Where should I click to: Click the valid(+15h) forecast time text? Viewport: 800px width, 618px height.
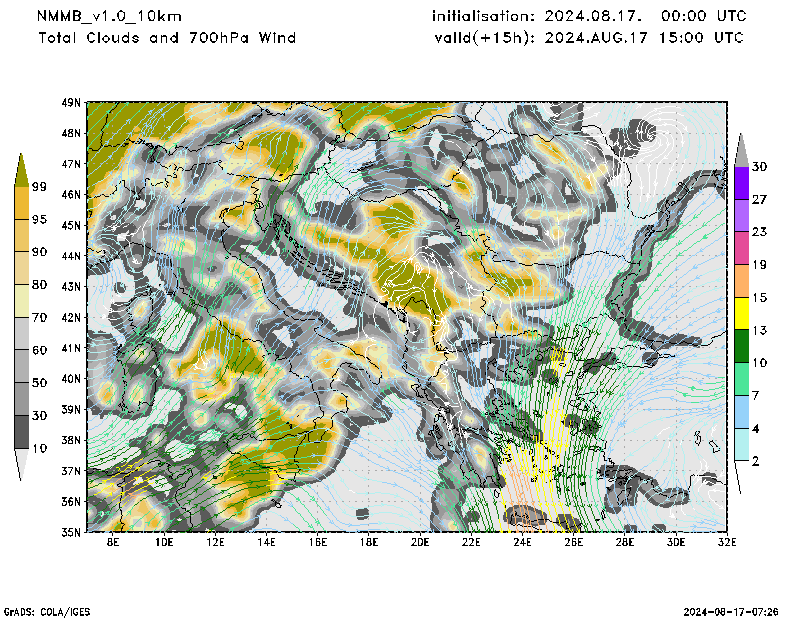point(589,38)
